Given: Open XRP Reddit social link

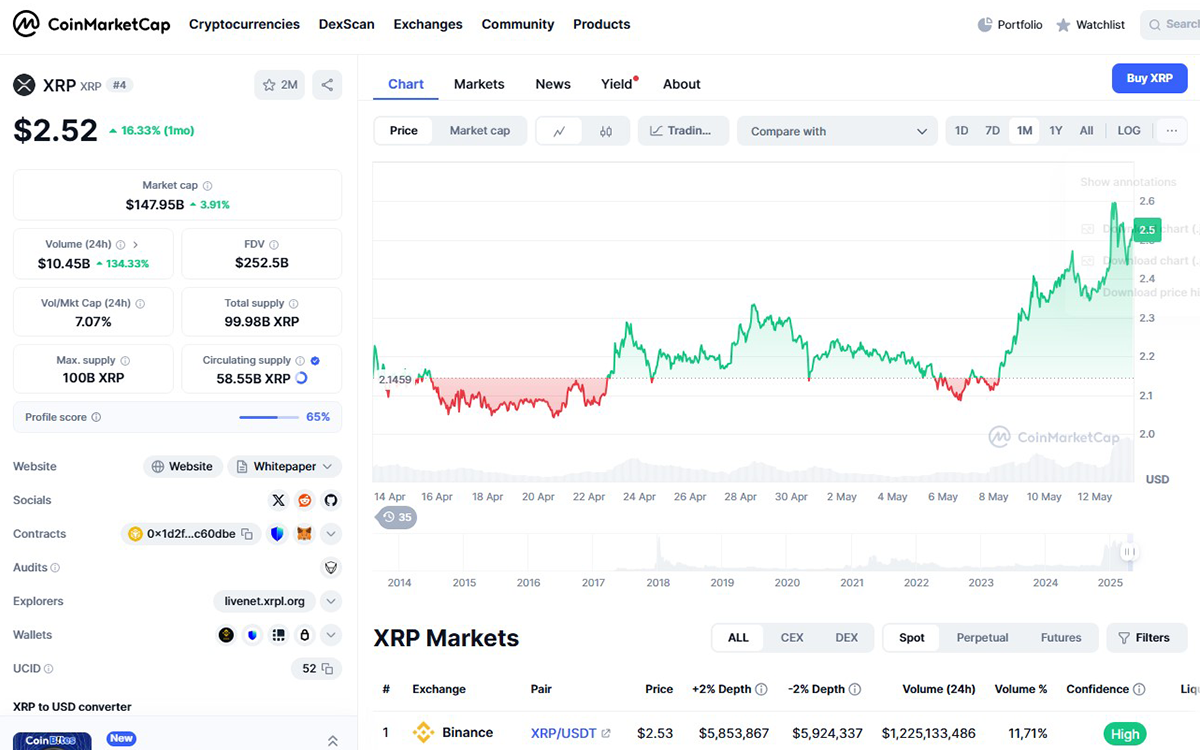Looking at the screenshot, I should [x=305, y=500].
